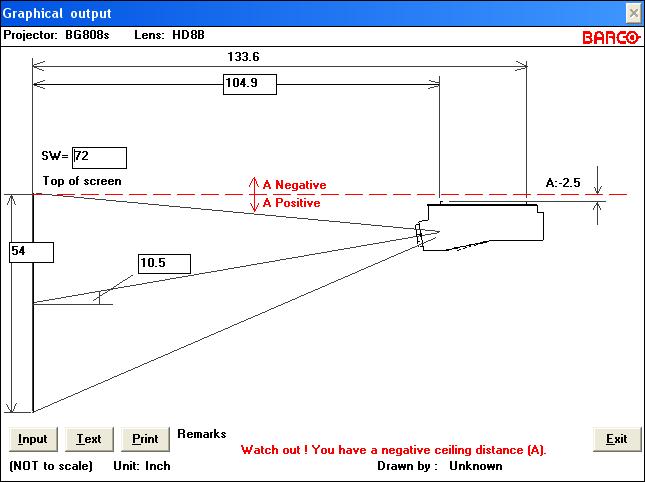
Task: Click the negative ceiling distance warning
Action: 393,450
